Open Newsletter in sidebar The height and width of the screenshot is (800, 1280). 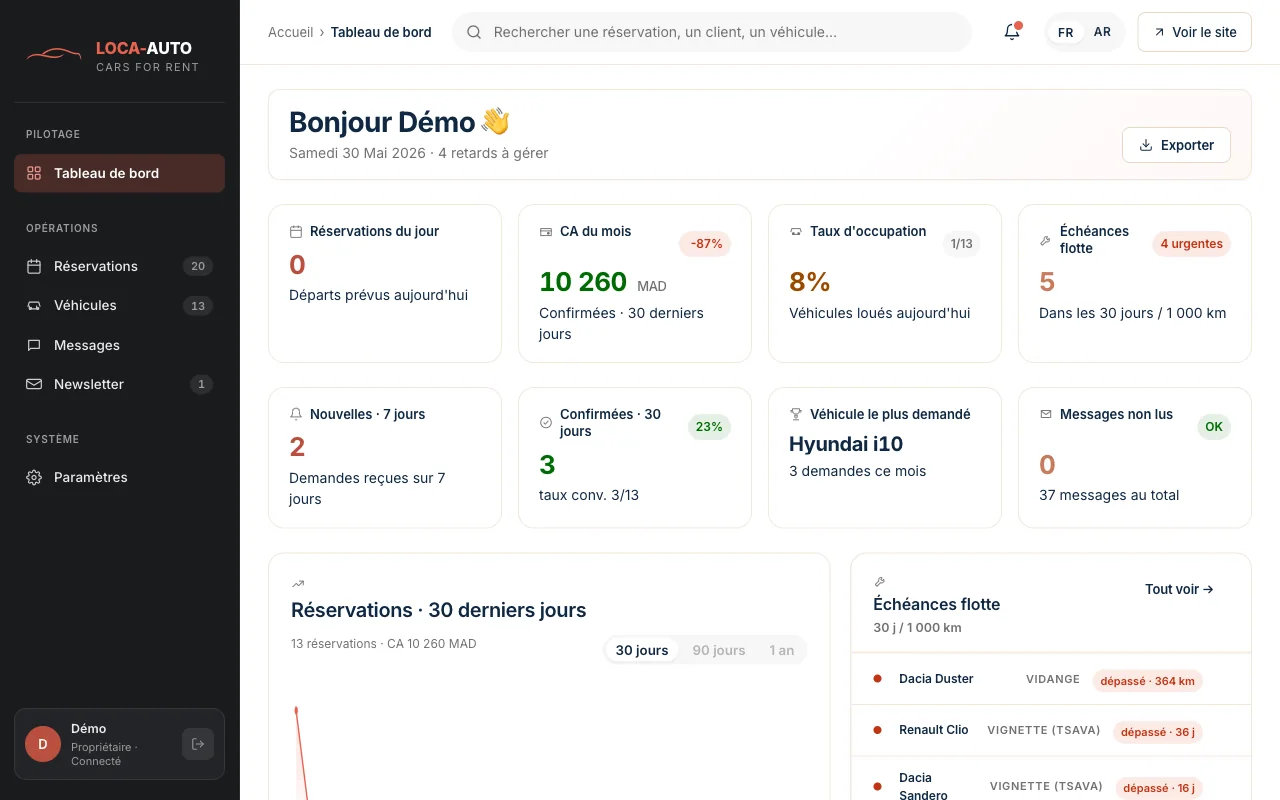119,384
